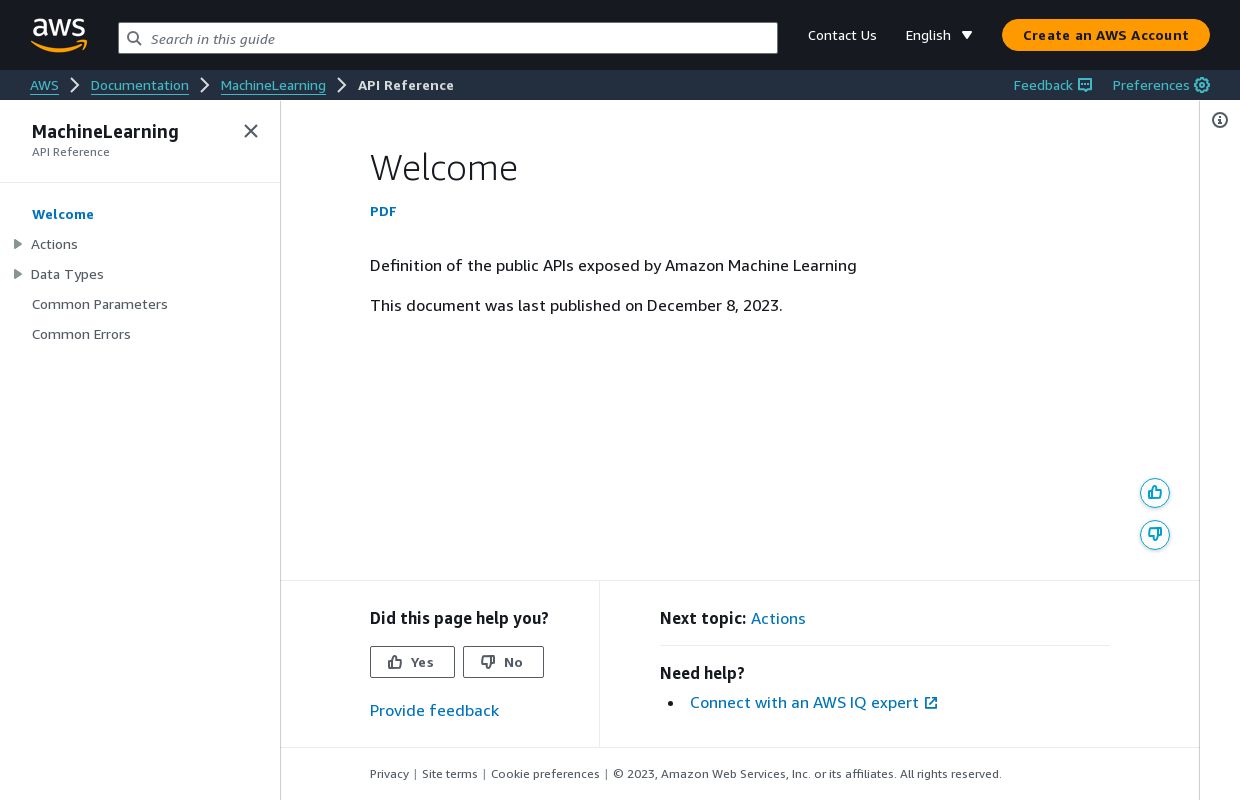Click the Feedback link in header bar
Viewport: 1240px width, 800px height.
click(1052, 85)
